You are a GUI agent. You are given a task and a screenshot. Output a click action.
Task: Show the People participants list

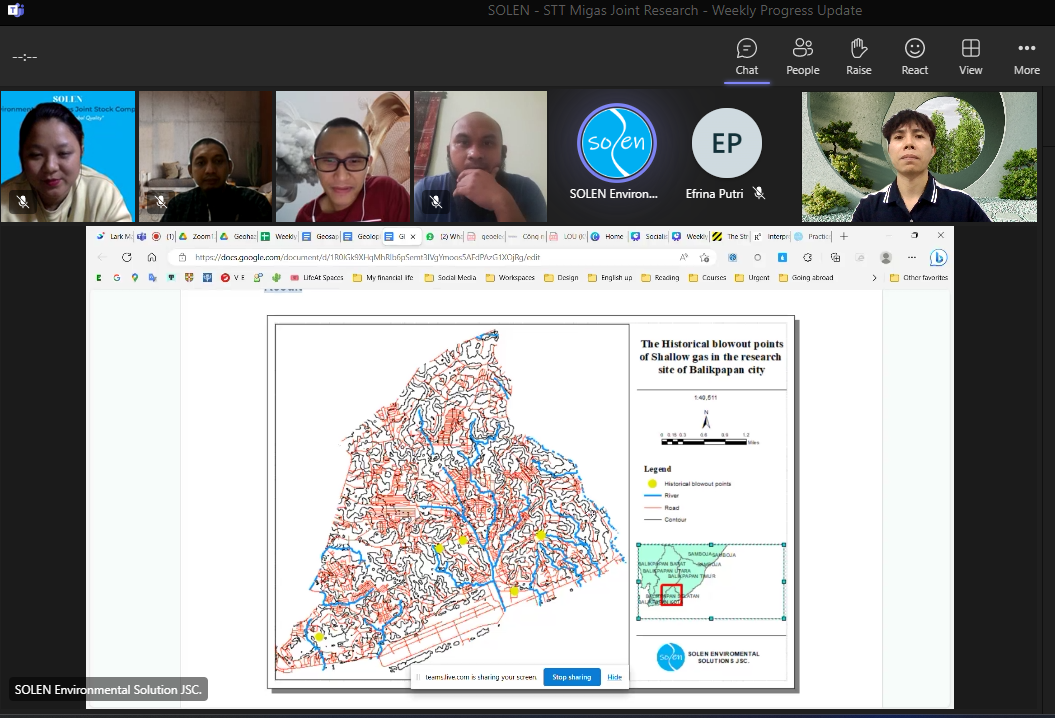click(802, 57)
